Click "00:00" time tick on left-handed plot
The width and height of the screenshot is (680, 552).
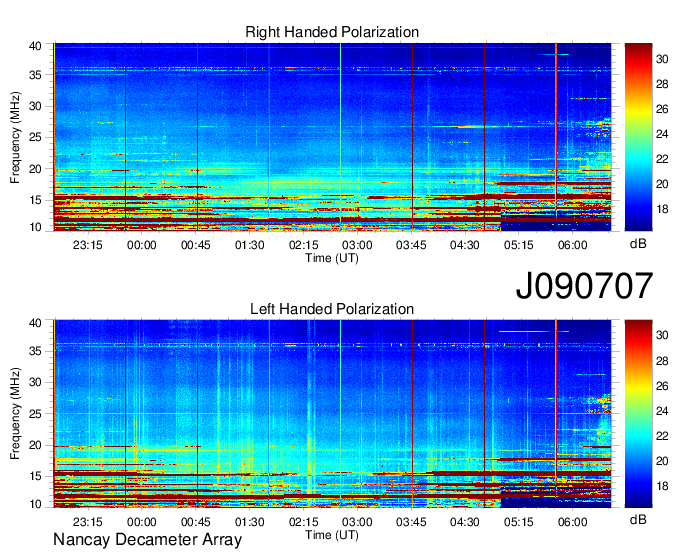point(142,522)
